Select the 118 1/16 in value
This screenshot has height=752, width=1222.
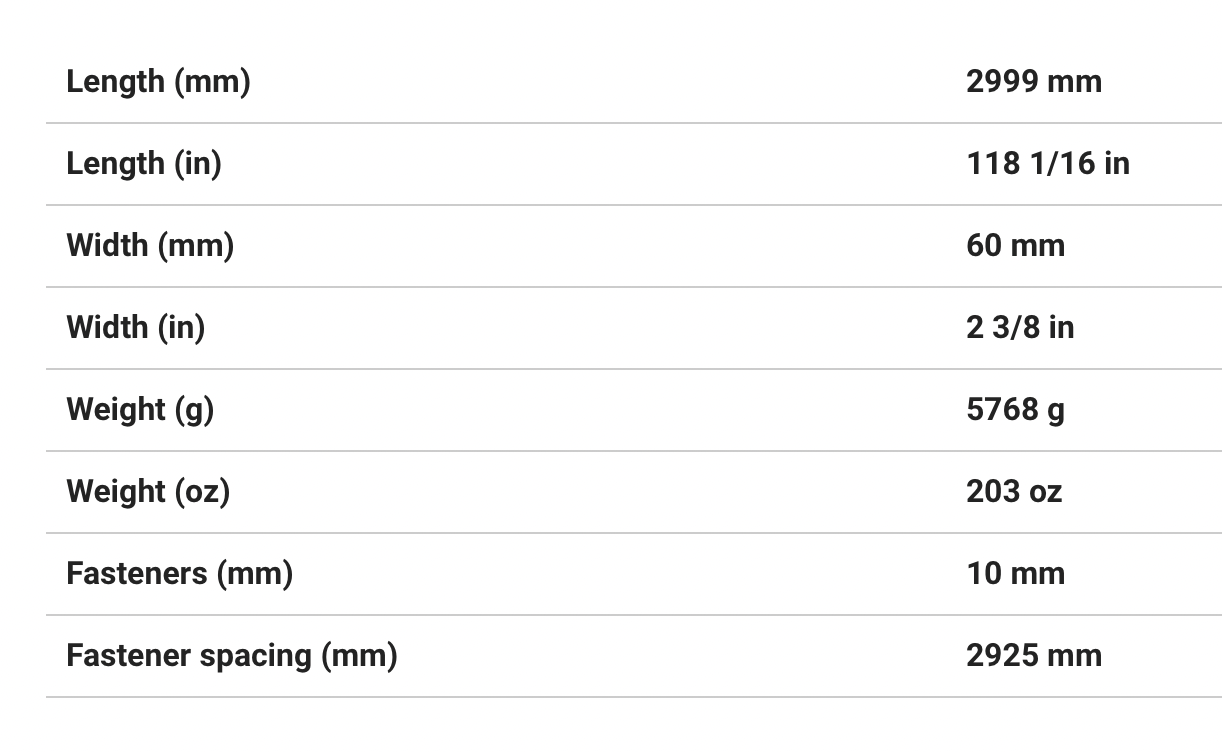[1047, 163]
